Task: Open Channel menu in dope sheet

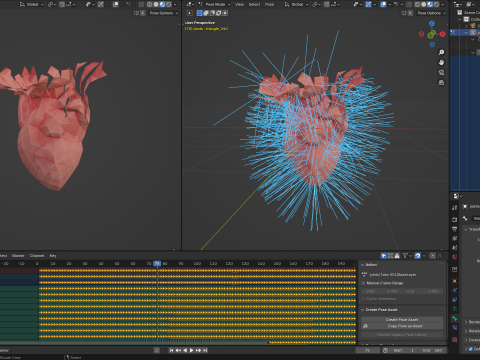Action: pos(37,256)
